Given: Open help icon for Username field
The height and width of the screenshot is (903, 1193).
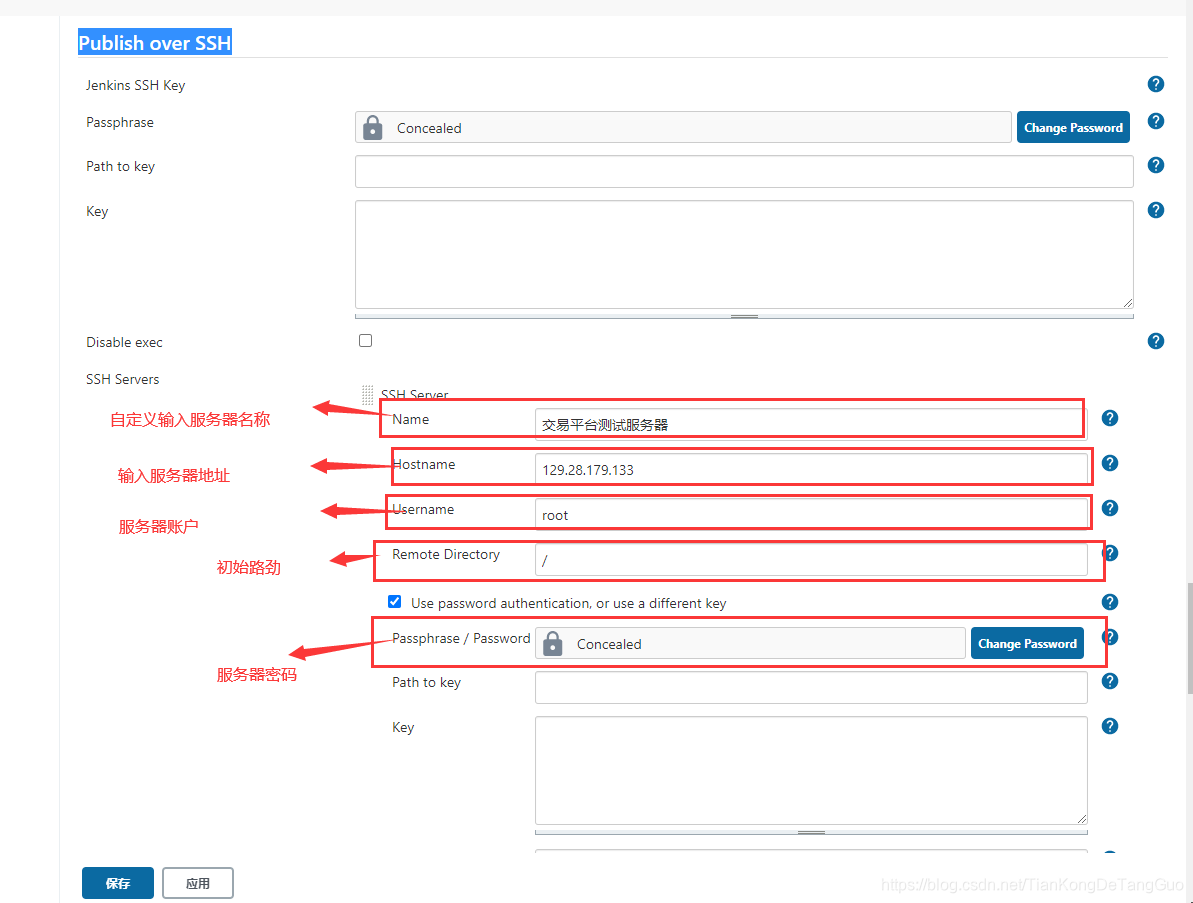Looking at the screenshot, I should click(1109, 507).
